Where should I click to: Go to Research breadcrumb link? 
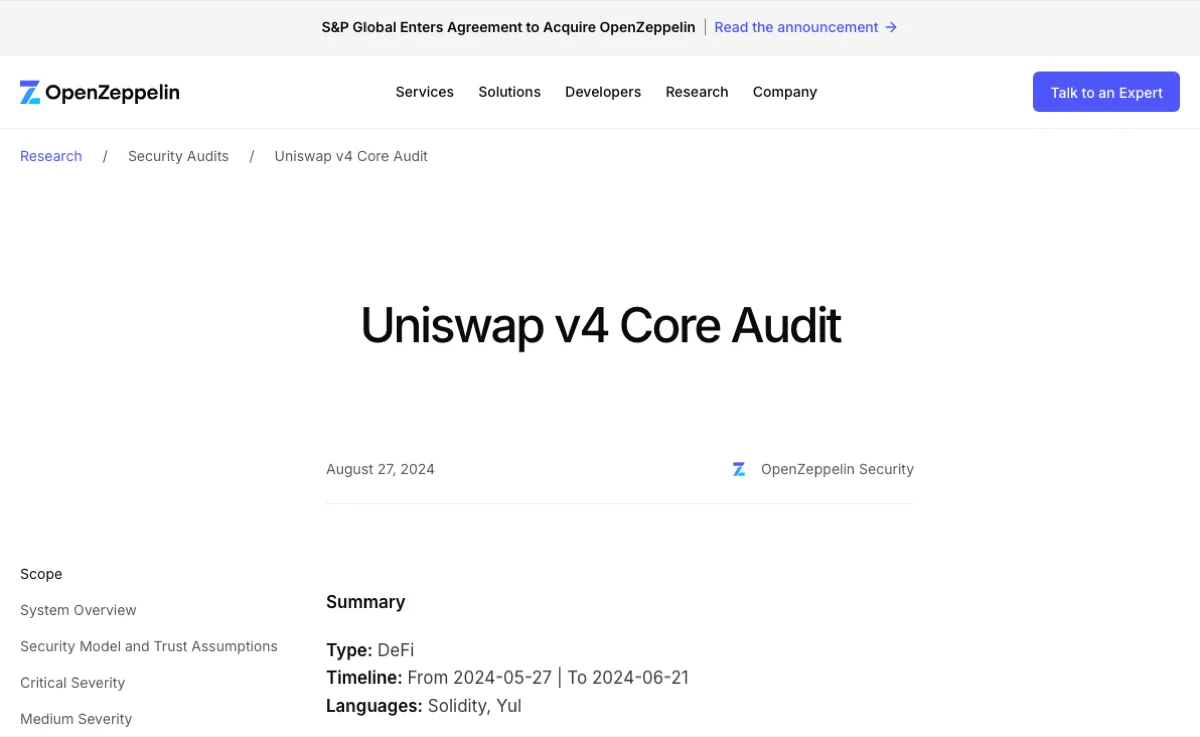click(x=51, y=156)
